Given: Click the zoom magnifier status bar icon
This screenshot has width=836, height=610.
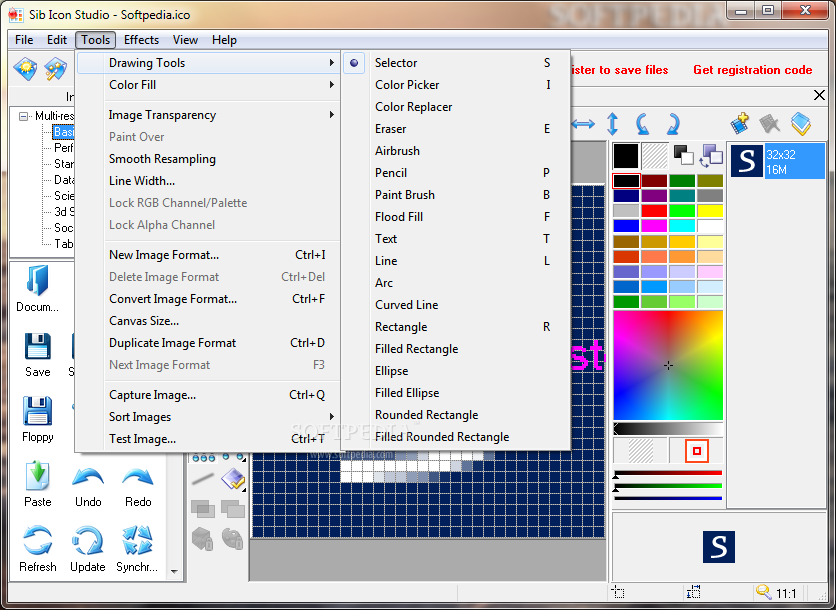Looking at the screenshot, I should tap(763, 592).
